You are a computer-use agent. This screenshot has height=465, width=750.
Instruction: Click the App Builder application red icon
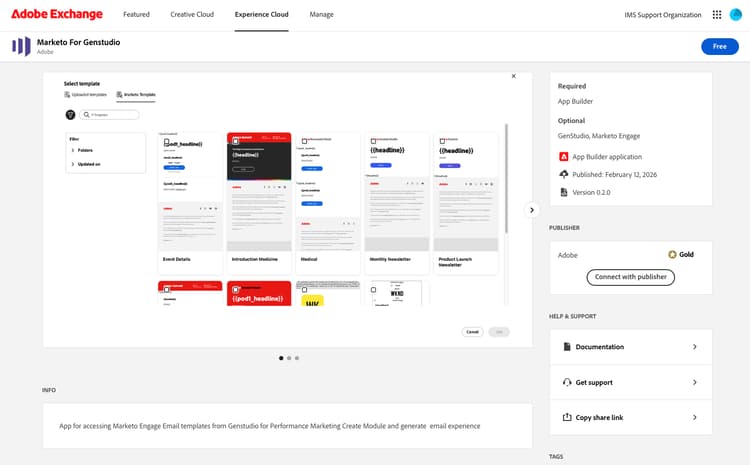click(x=563, y=156)
